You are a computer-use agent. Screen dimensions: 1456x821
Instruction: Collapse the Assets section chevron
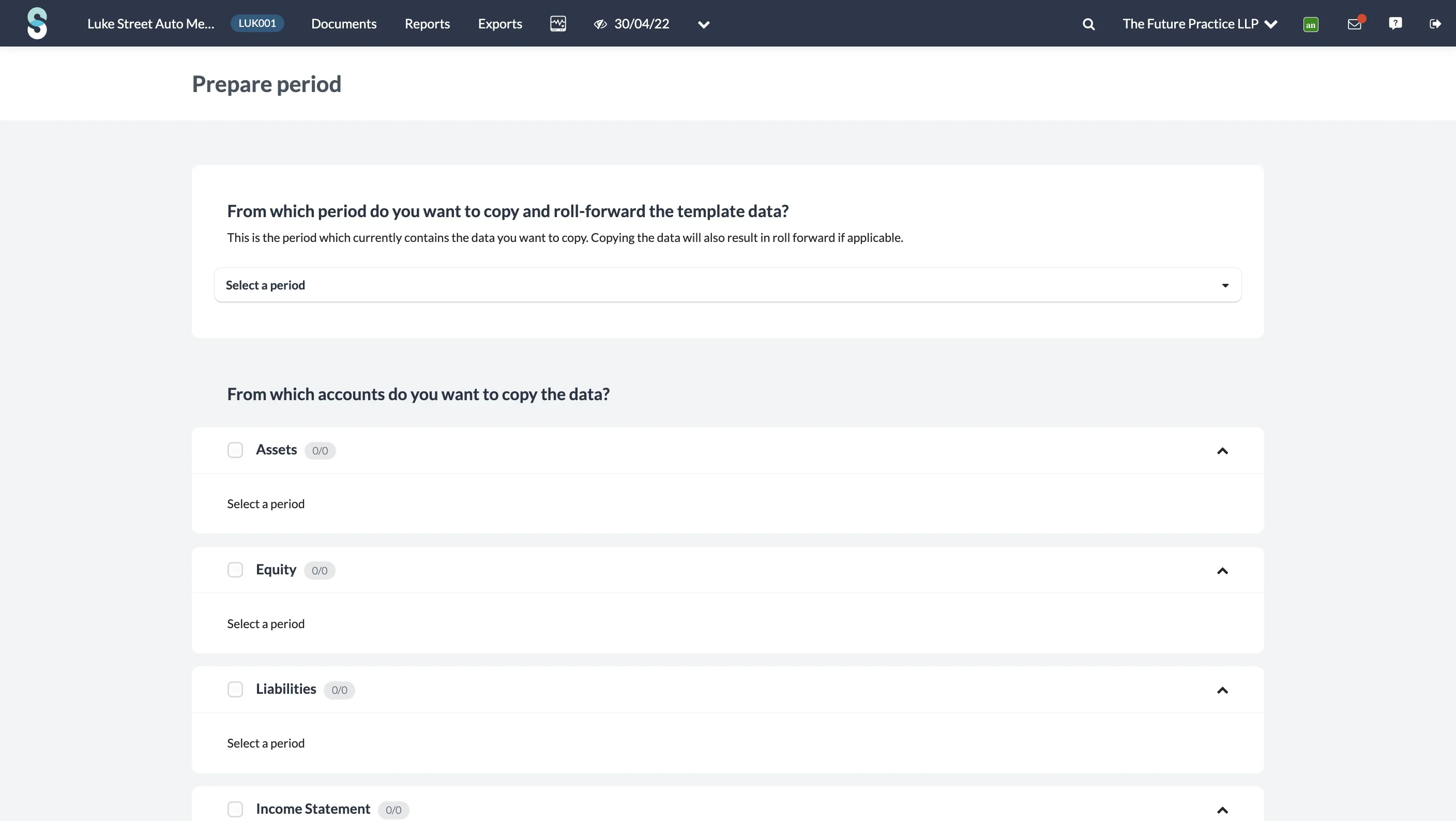coord(1222,451)
